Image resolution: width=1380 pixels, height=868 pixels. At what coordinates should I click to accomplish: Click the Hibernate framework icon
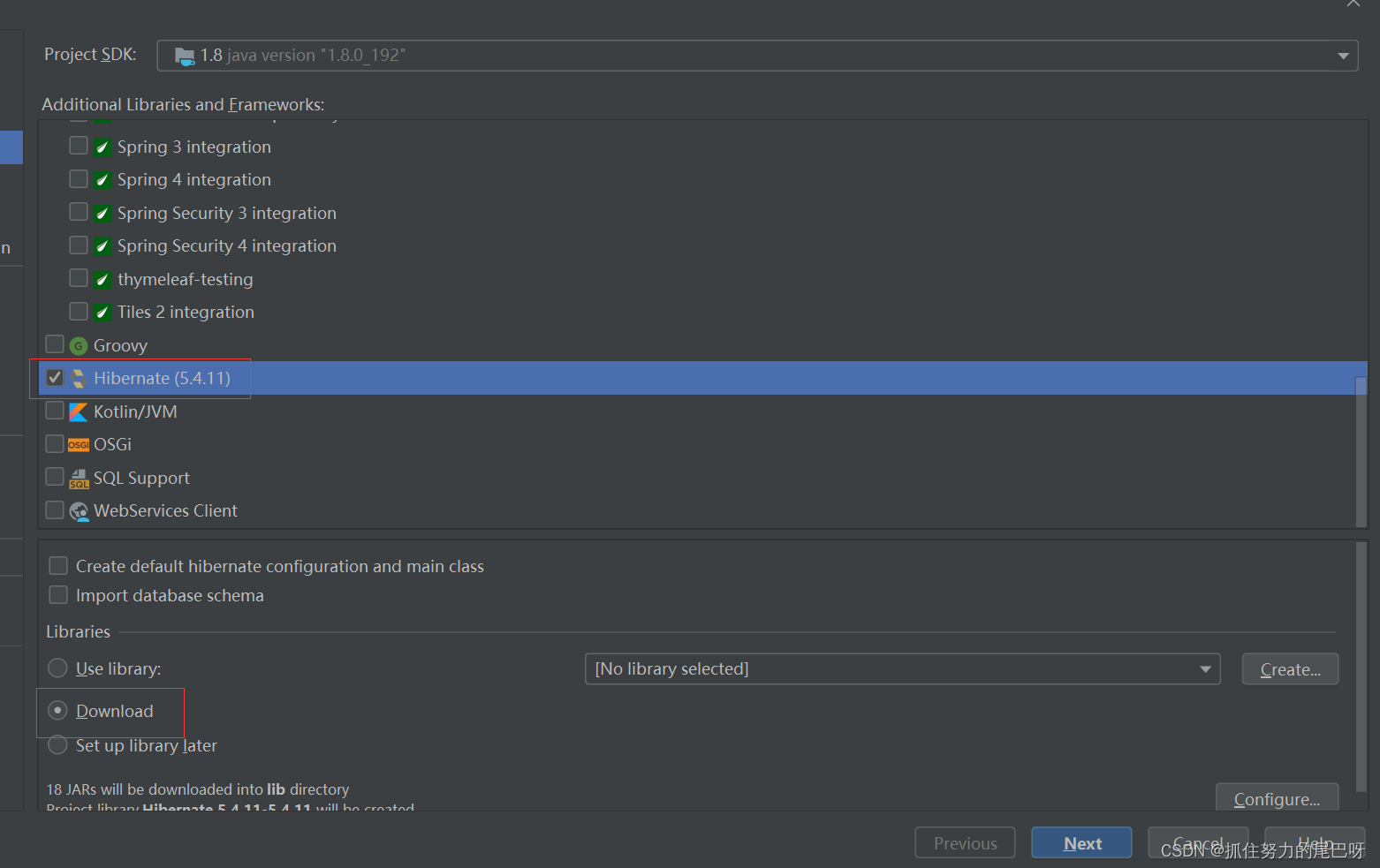pyautogui.click(x=79, y=378)
